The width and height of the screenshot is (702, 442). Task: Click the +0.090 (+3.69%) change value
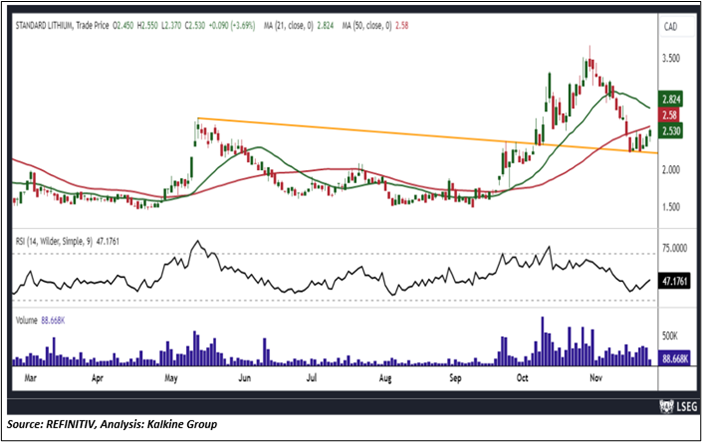click(x=232, y=26)
